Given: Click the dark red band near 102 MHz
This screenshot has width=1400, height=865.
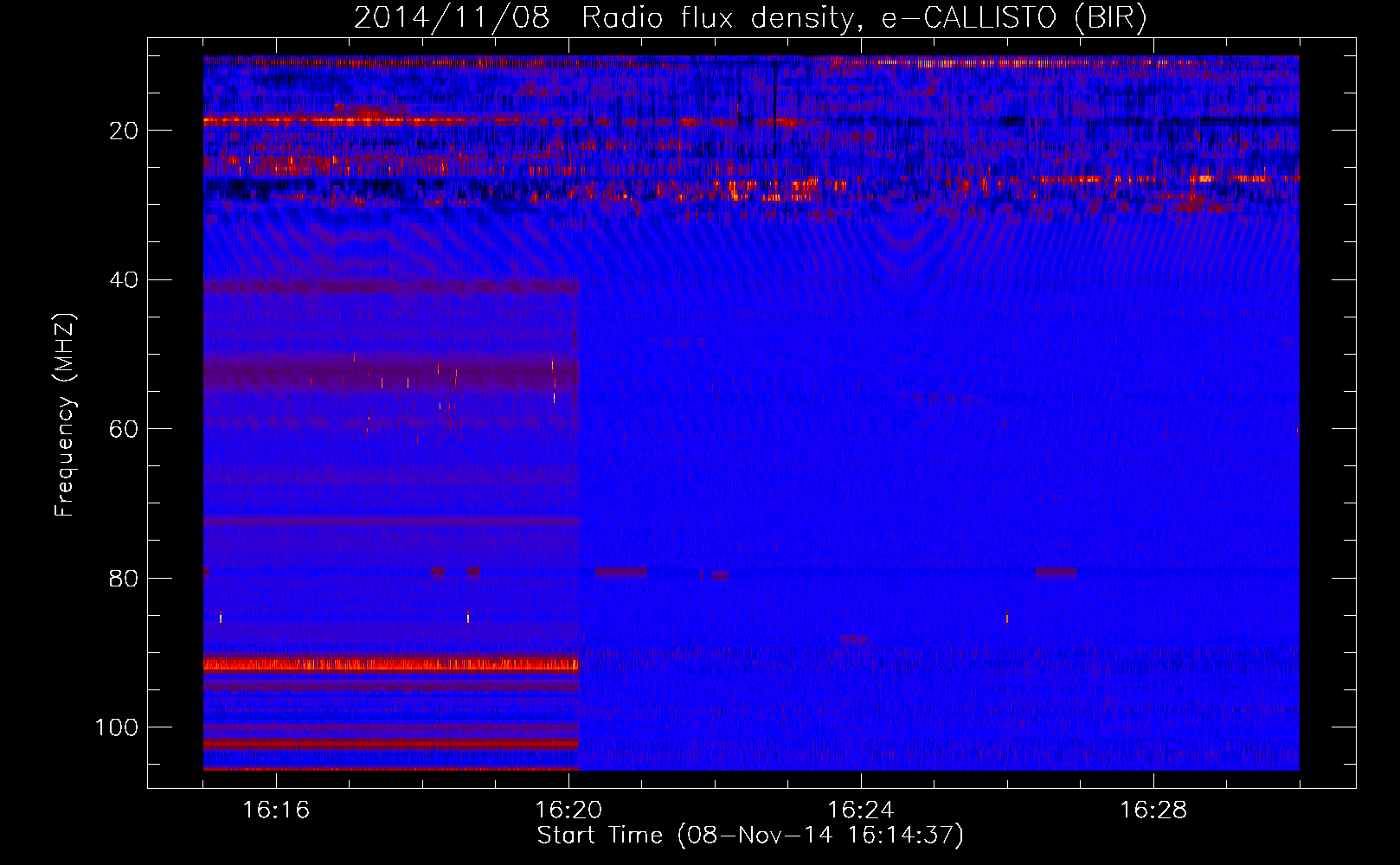Looking at the screenshot, I should tap(391, 744).
